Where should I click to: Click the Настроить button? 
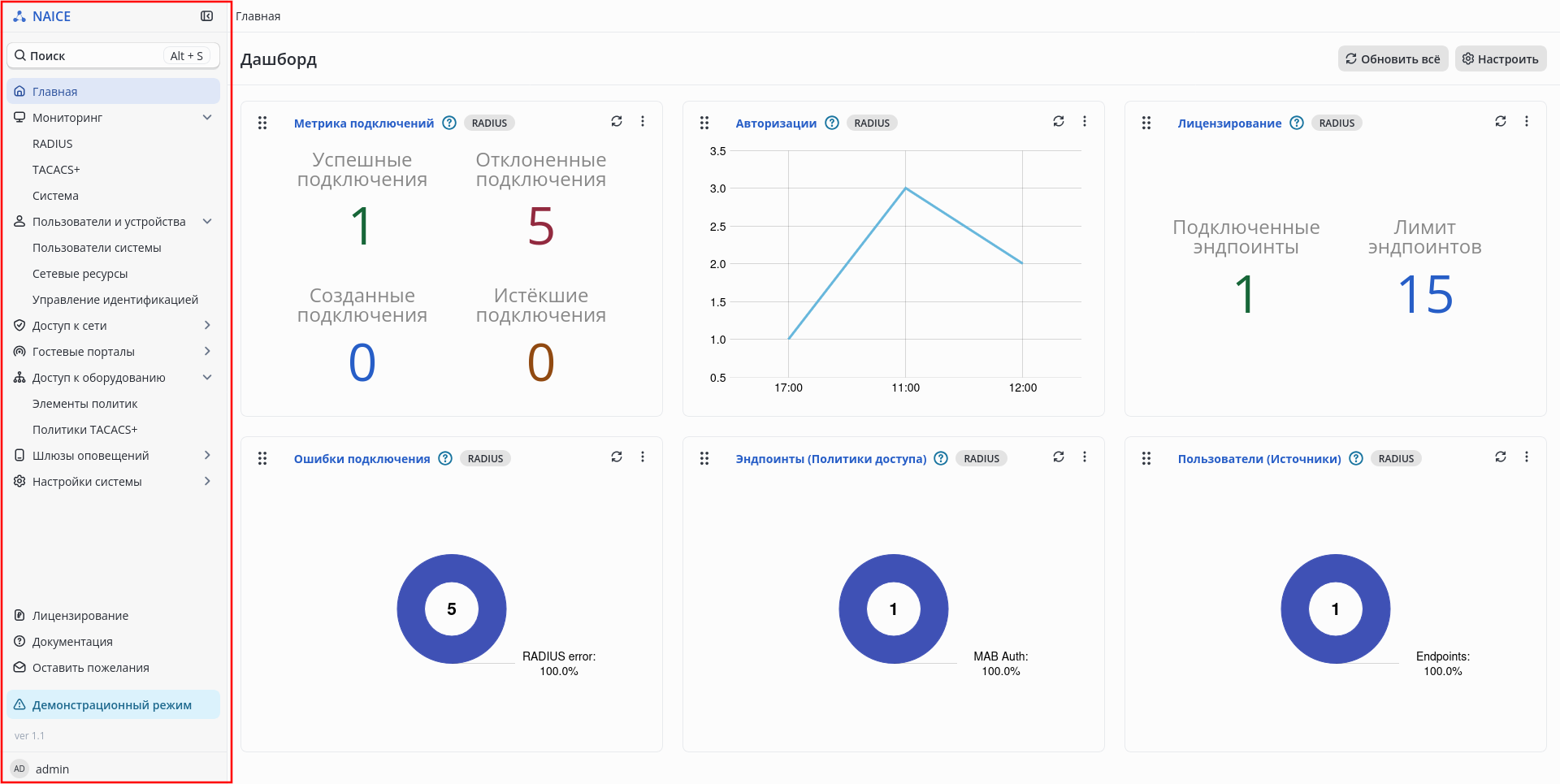(x=1500, y=58)
